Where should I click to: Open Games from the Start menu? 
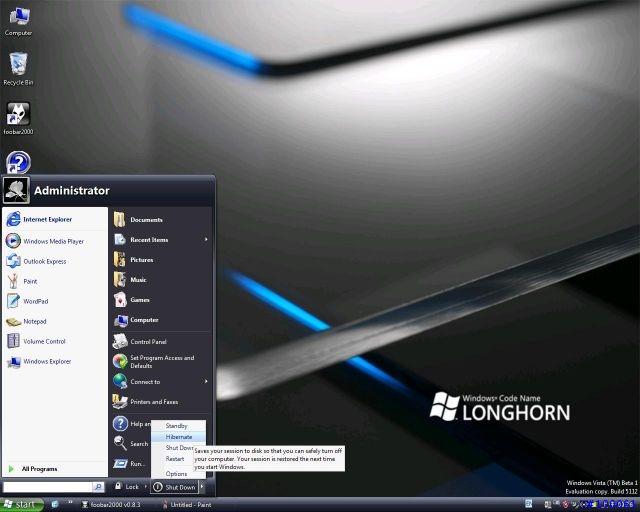[161, 300]
